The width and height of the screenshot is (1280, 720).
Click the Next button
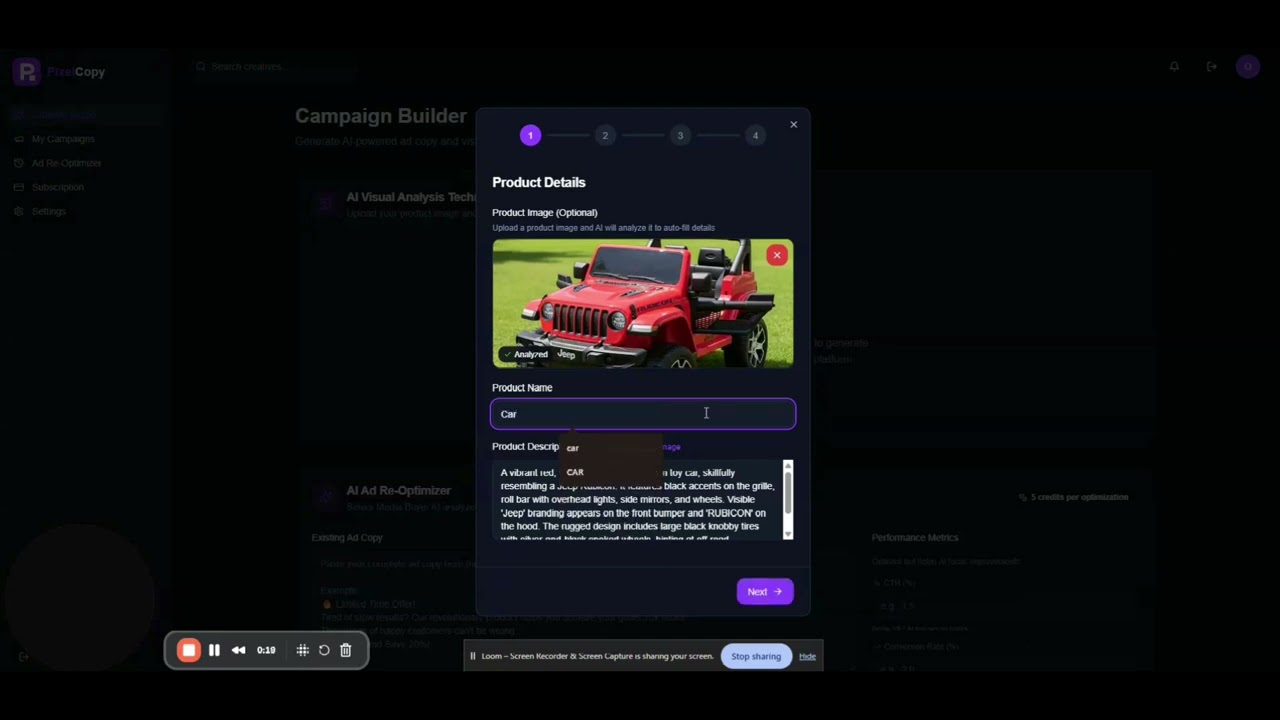click(x=765, y=591)
